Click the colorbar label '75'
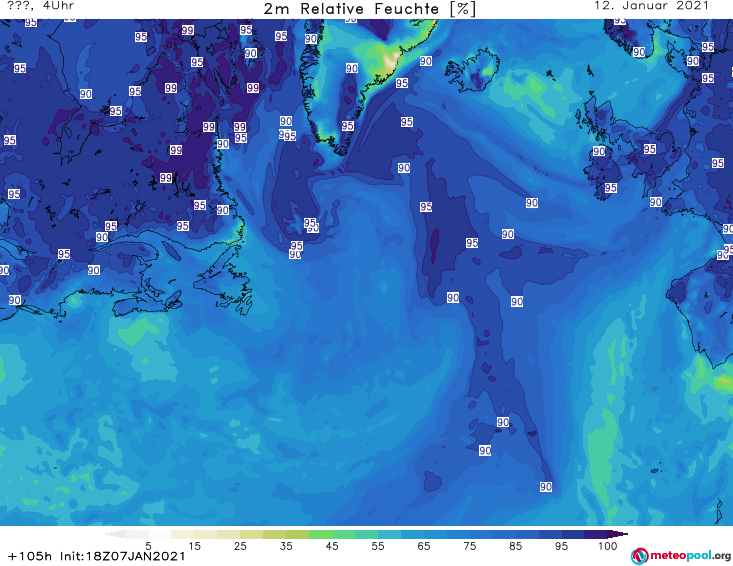This screenshot has height=566, width=733. (469, 546)
